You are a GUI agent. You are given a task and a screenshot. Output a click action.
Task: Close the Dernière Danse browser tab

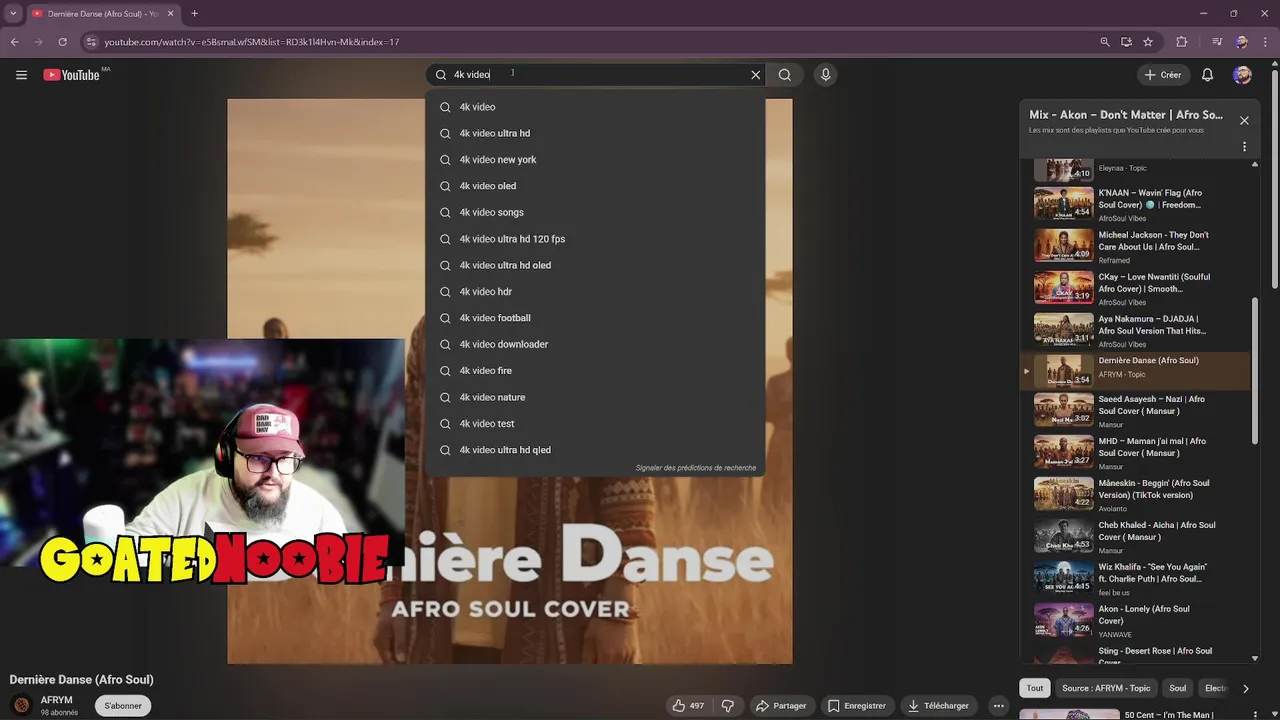pos(171,14)
